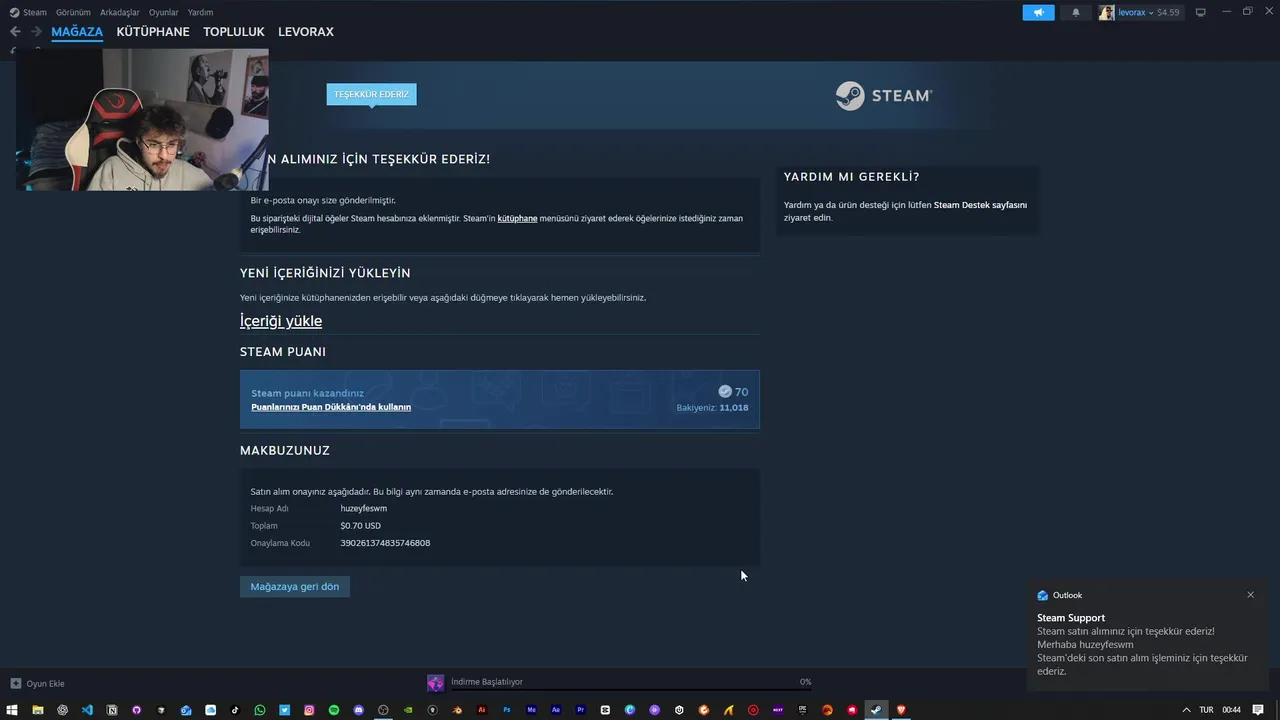The image size is (1280, 720).
Task: Click the confirmation code 390261374835746808
Action: point(385,543)
